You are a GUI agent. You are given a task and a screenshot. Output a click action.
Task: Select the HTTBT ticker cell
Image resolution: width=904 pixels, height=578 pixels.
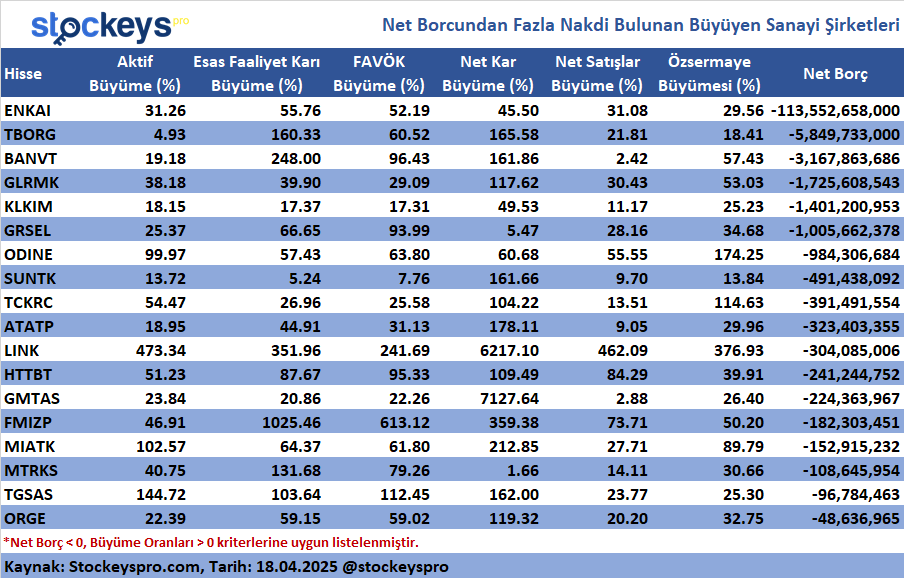[x=28, y=375]
